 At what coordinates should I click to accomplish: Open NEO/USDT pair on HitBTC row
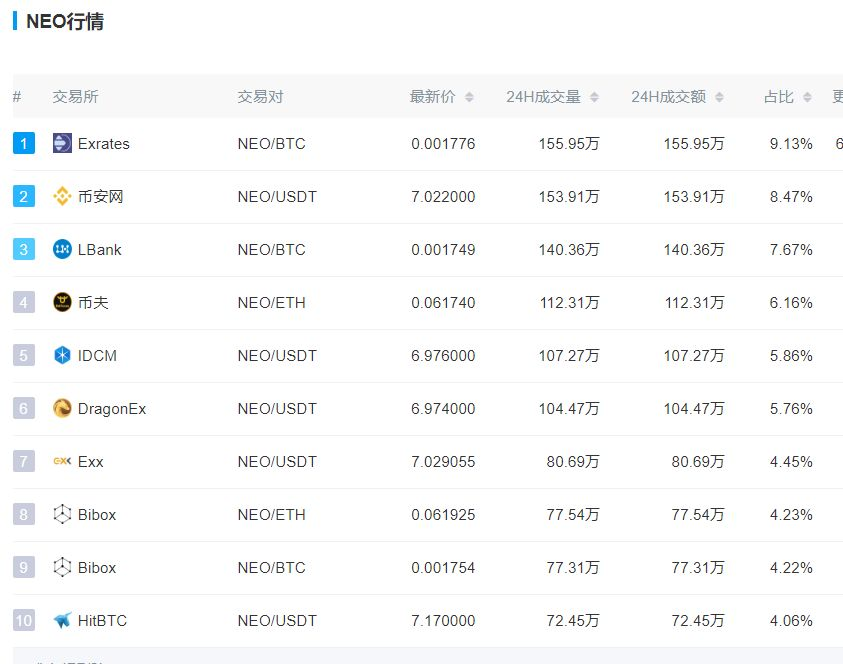[x=277, y=621]
